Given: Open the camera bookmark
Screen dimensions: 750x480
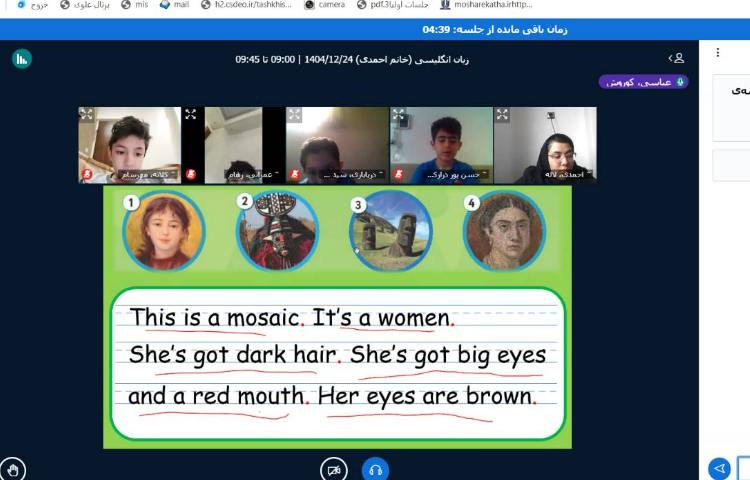Looking at the screenshot, I should pyautogui.click(x=324, y=5).
